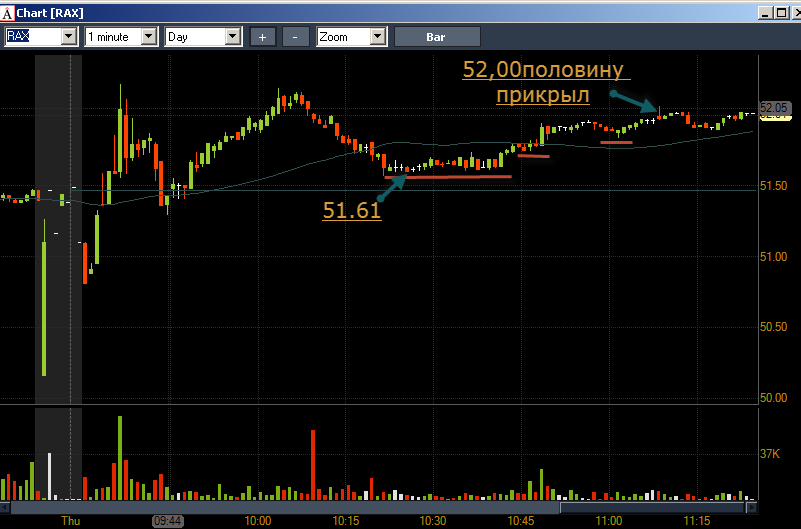Click the 10:45 time axis label
Image resolution: width=801 pixels, height=529 pixels.
[521, 521]
